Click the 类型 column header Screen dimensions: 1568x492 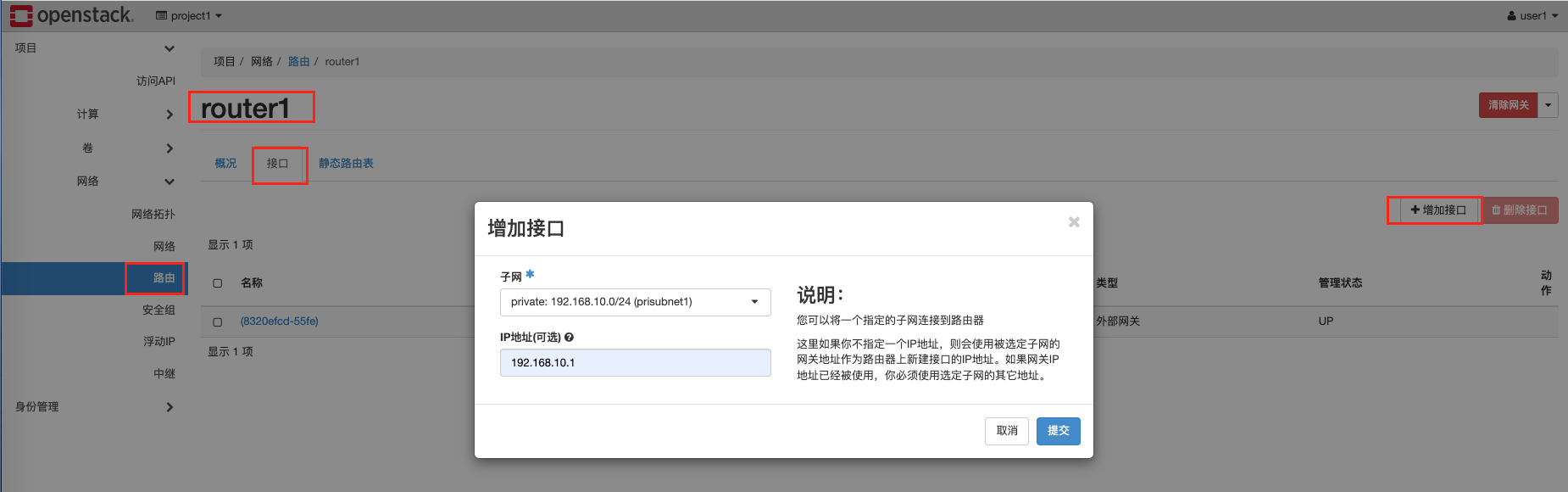1107,283
